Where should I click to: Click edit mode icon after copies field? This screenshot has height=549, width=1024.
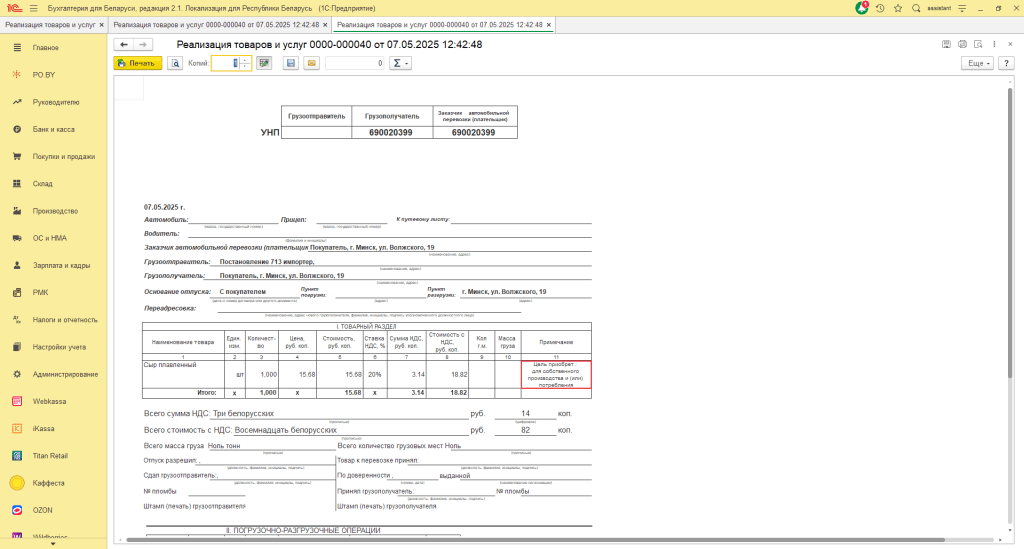click(264, 63)
